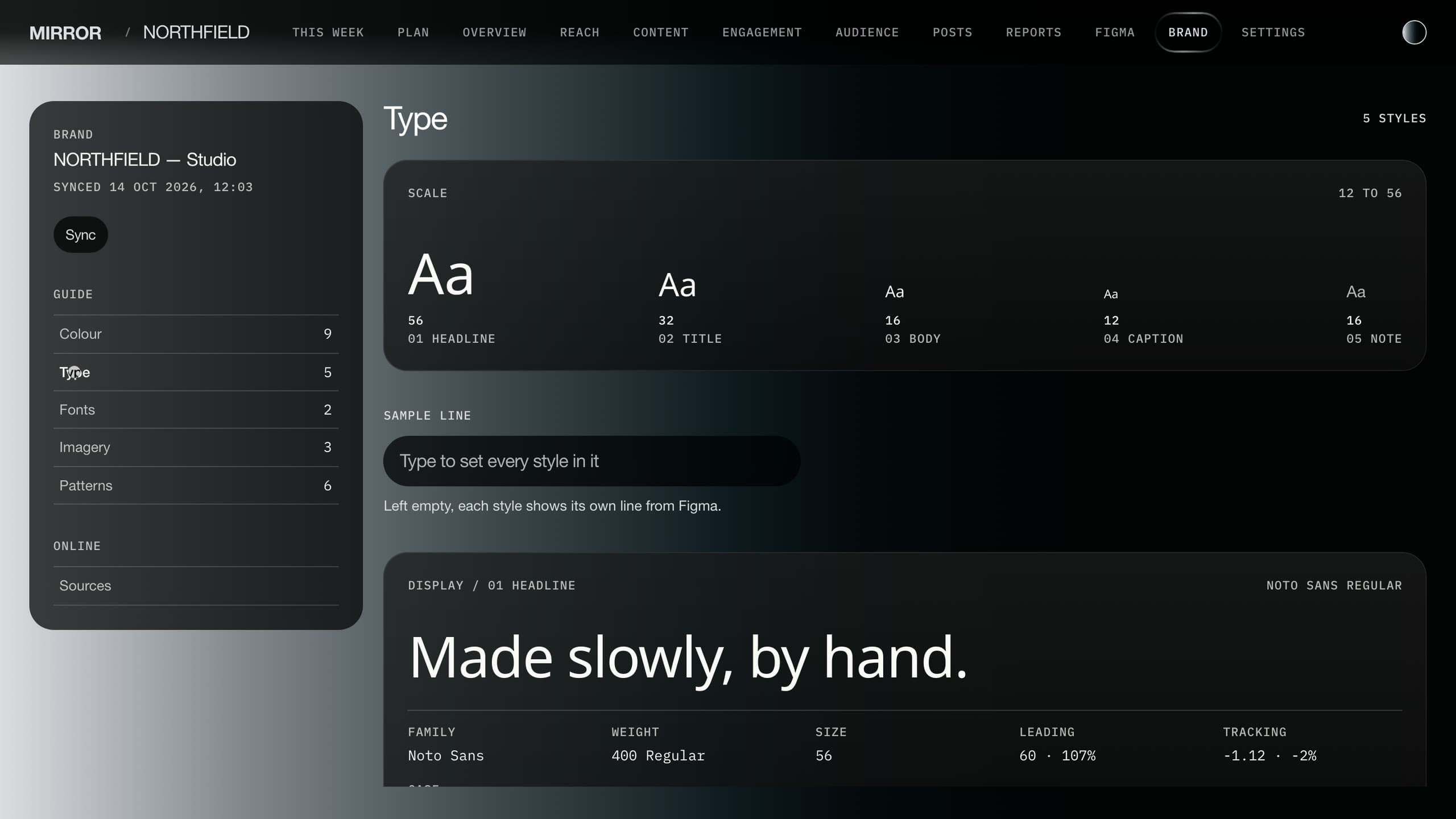Open the Imagery guide section
The height and width of the screenshot is (819, 1456).
(196, 447)
